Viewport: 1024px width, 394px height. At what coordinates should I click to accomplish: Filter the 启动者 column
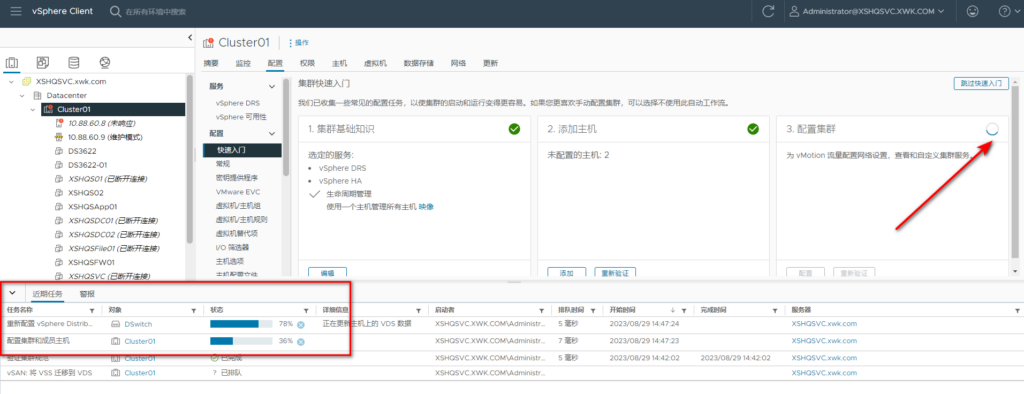pyautogui.click(x=541, y=310)
